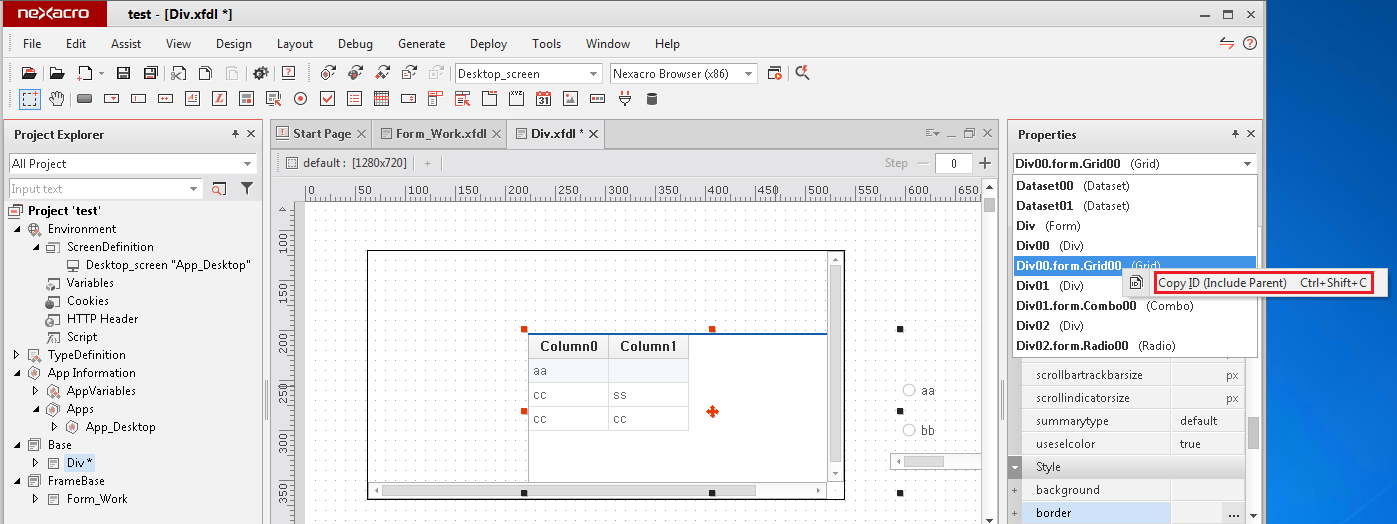Click the Calendar component icon

pos(543,98)
